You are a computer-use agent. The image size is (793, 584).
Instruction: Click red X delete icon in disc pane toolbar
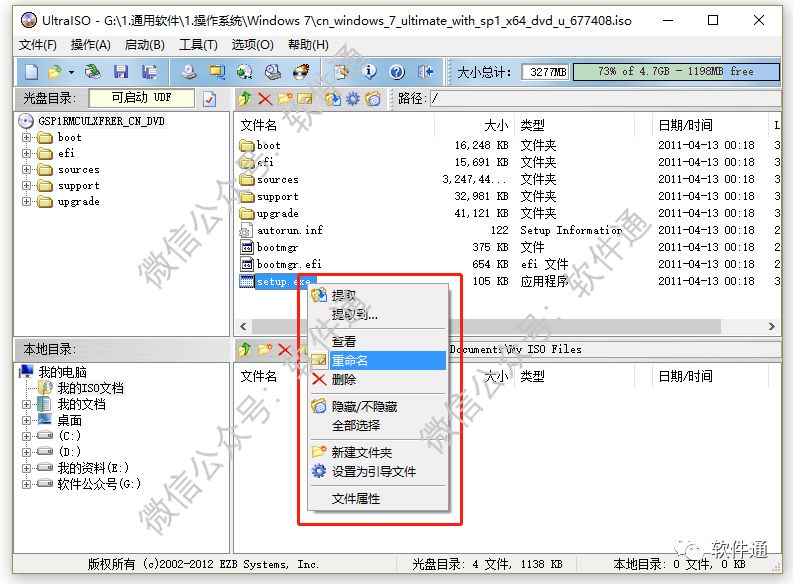point(265,99)
